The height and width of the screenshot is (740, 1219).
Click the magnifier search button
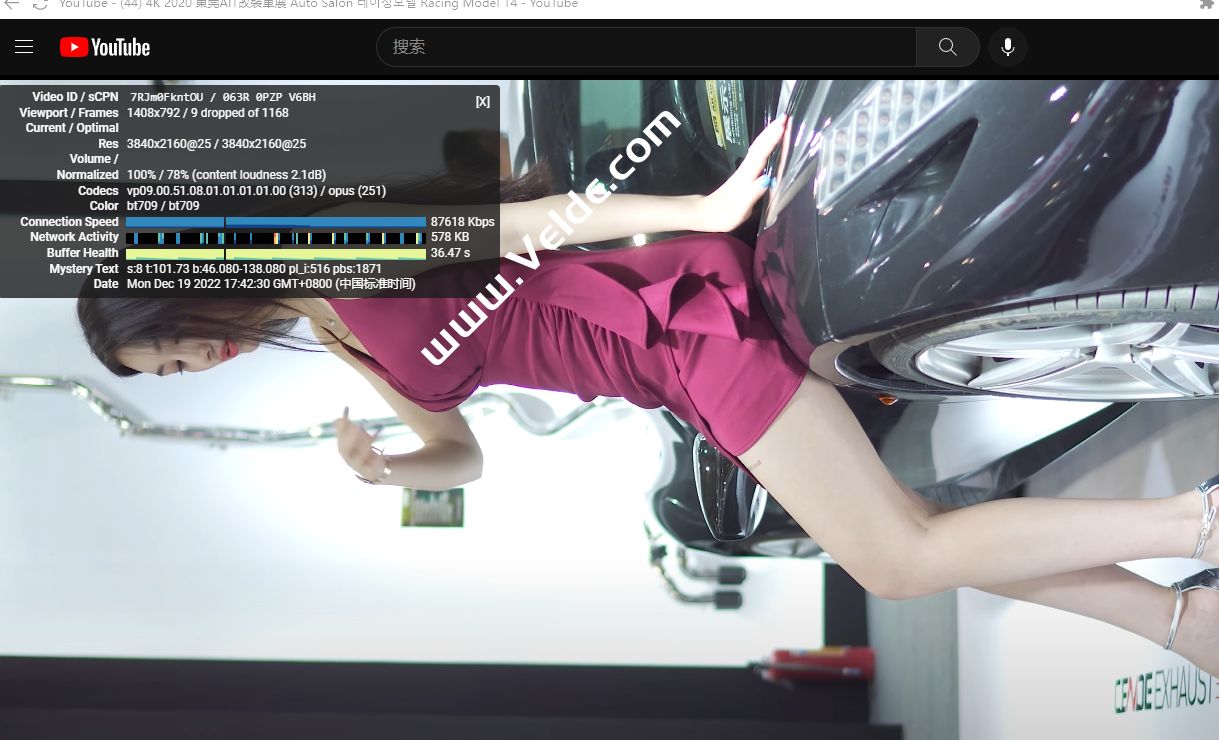pyautogui.click(x=947, y=47)
